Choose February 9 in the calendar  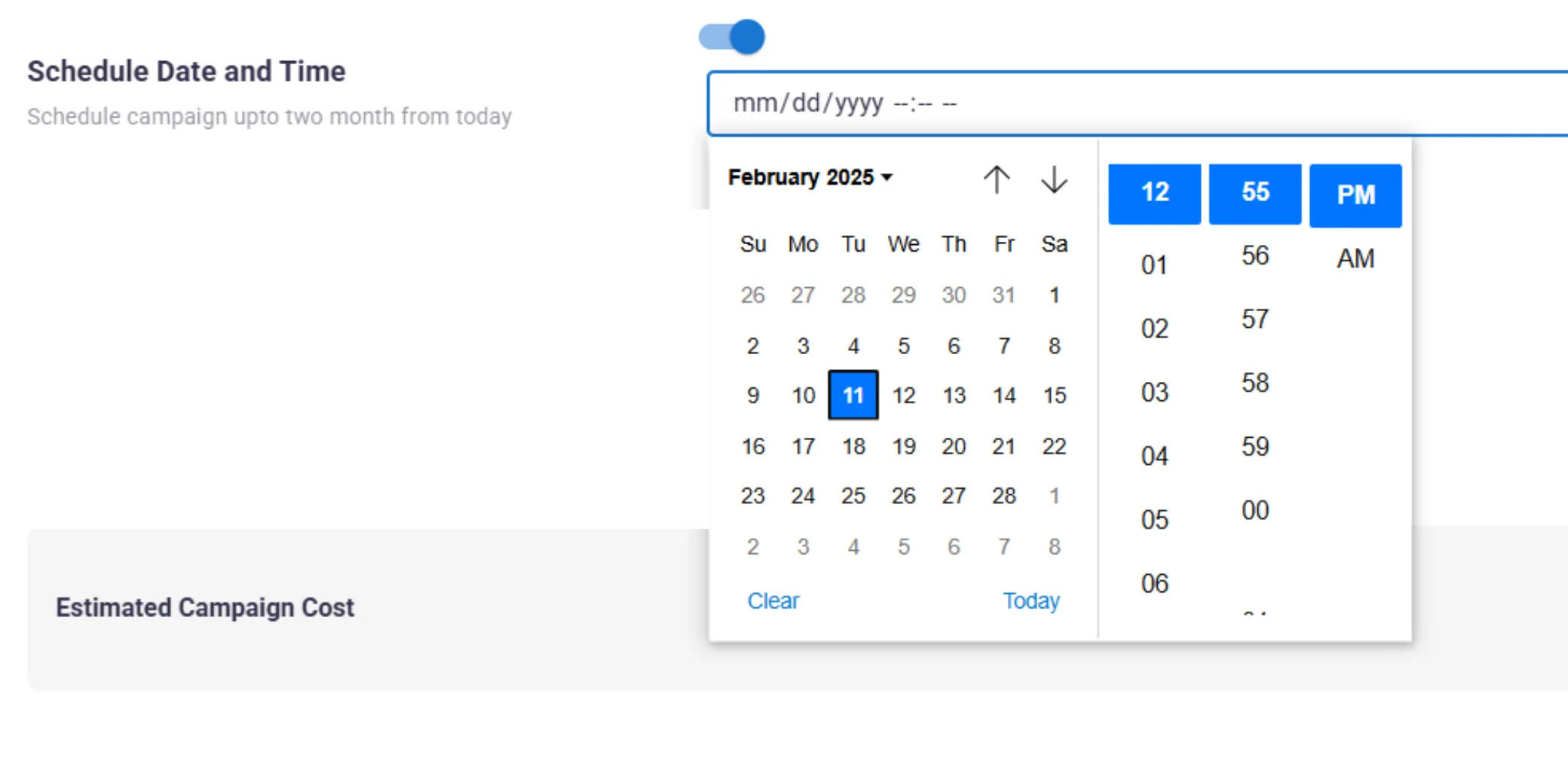point(752,395)
